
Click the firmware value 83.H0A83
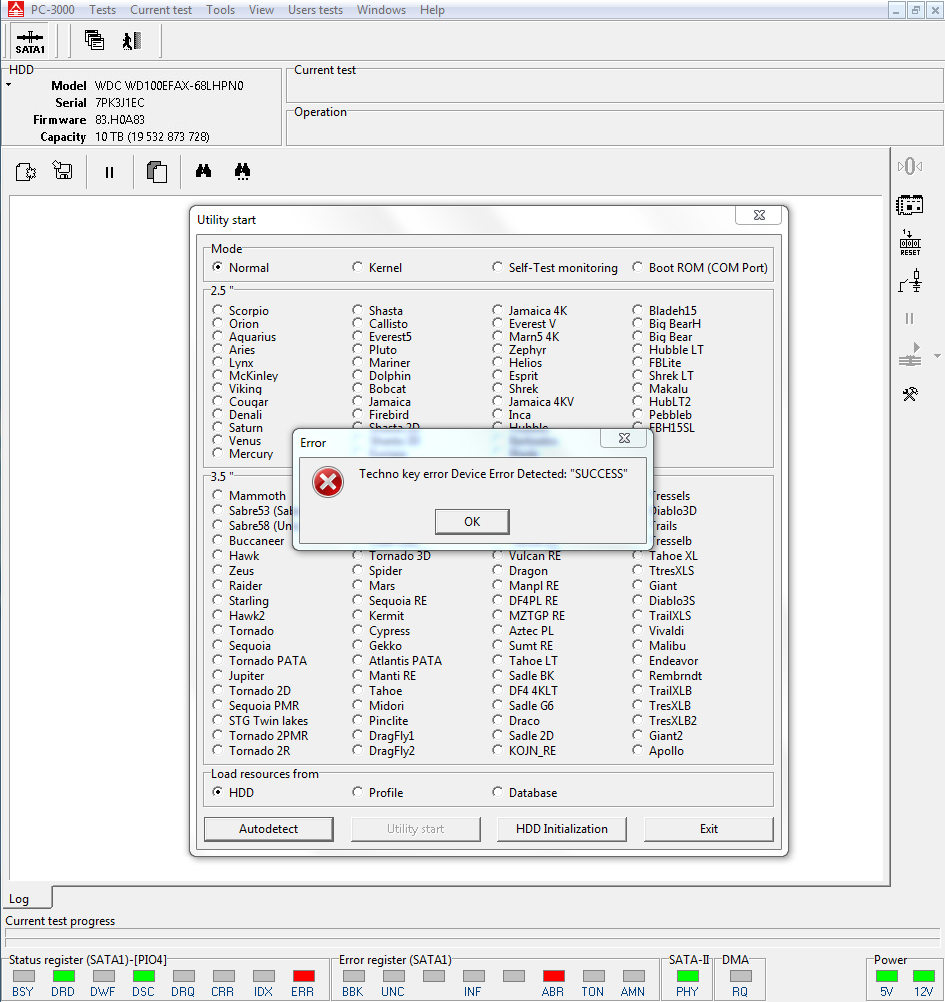tap(119, 120)
